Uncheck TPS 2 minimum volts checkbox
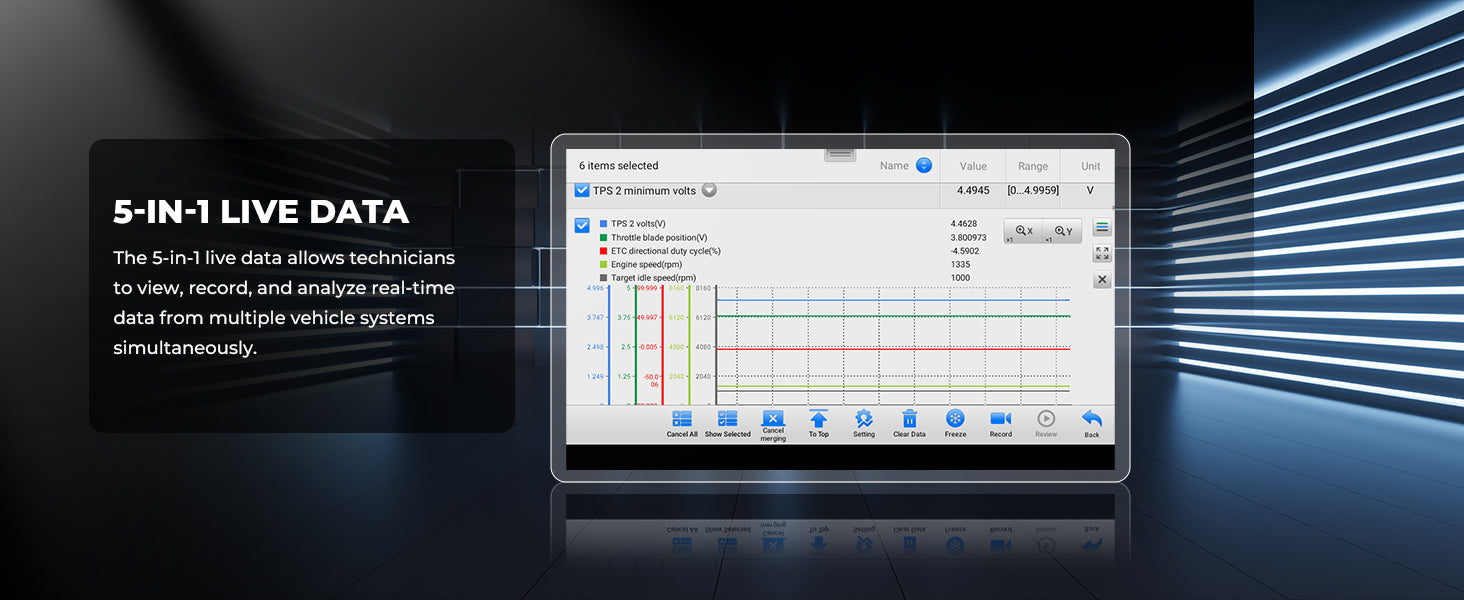Screen dimensions: 1464x600 582,190
